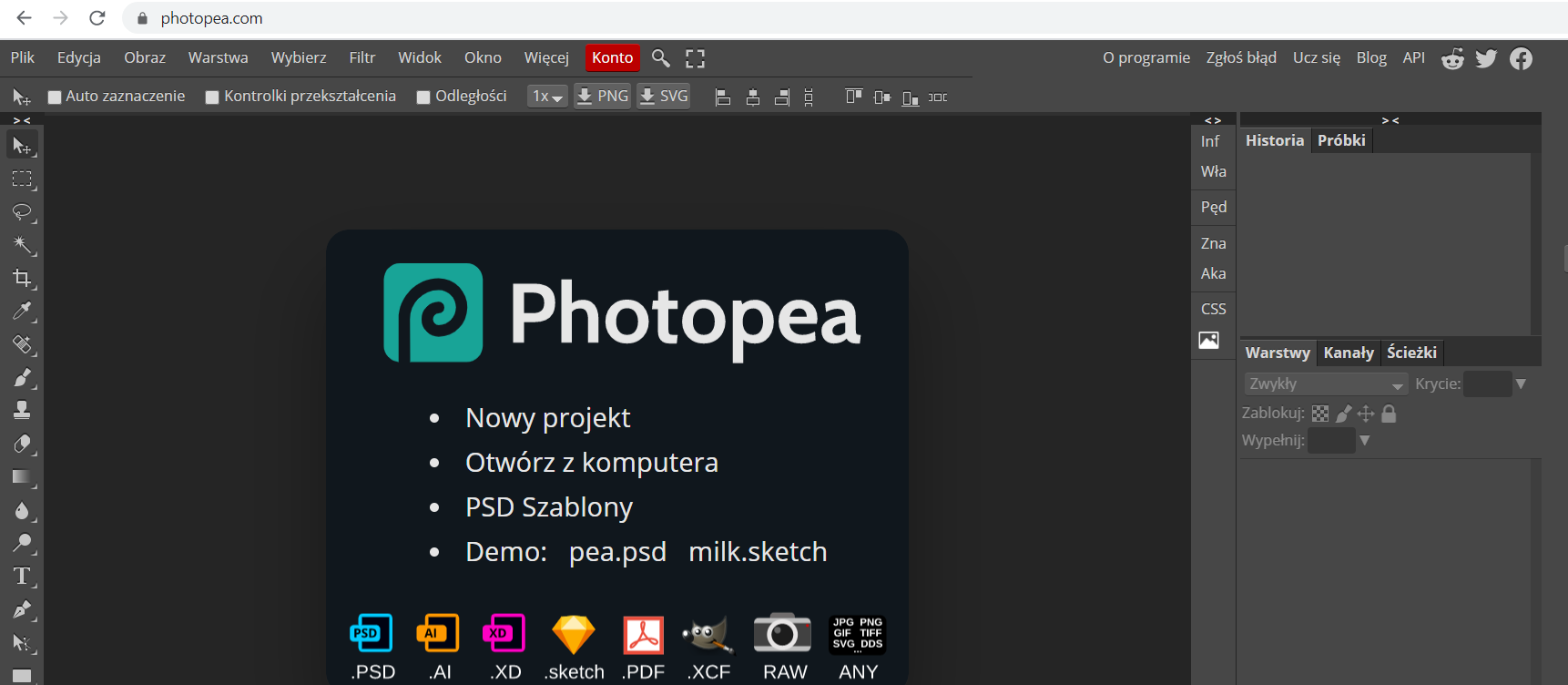
Task: Select the Gradient tool
Action: [x=22, y=476]
